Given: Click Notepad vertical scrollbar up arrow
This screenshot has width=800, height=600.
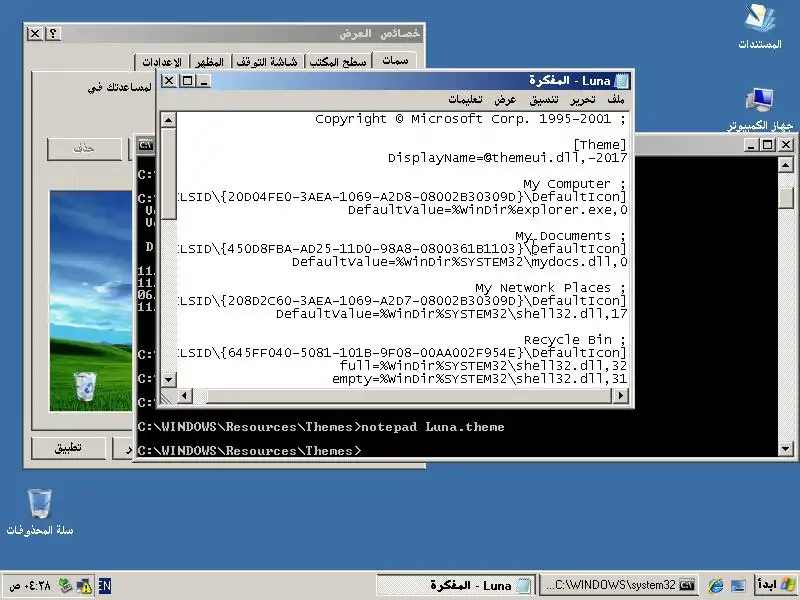Looking at the screenshot, I should (168, 120).
